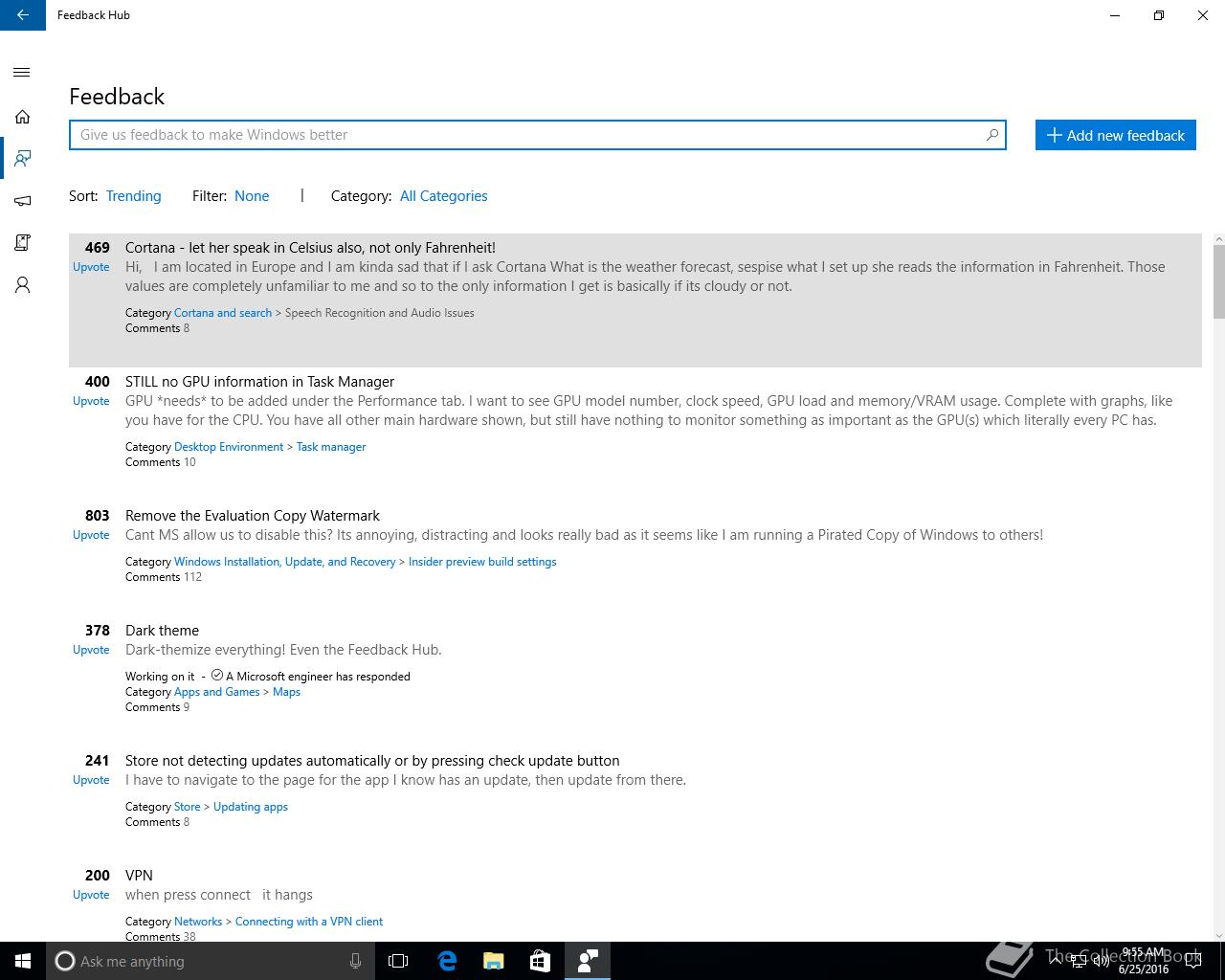Viewport: 1225px width, 980px height.
Task: Upvote the Dark theme feedback
Action: (x=91, y=650)
